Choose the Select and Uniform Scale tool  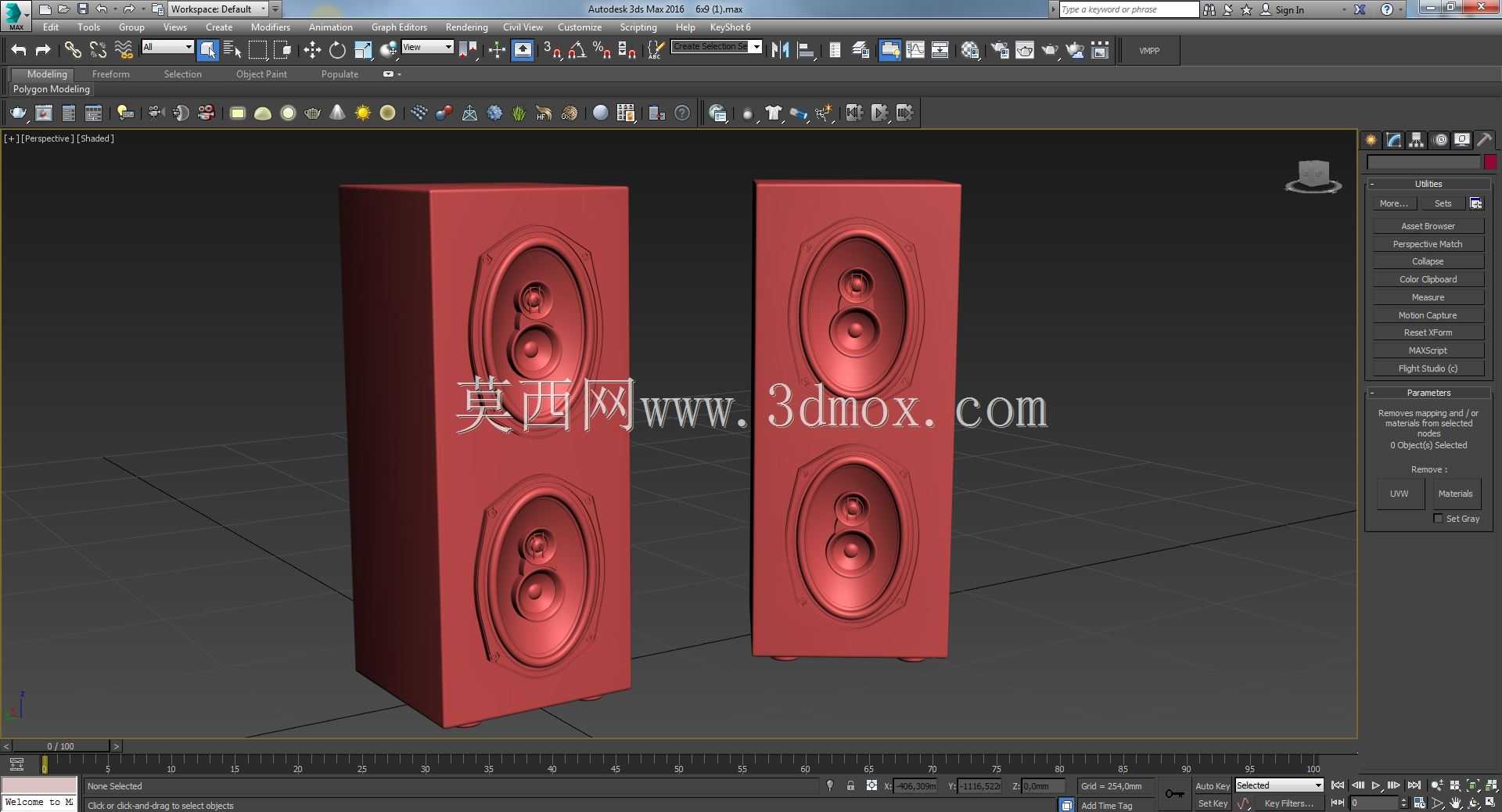(x=363, y=50)
